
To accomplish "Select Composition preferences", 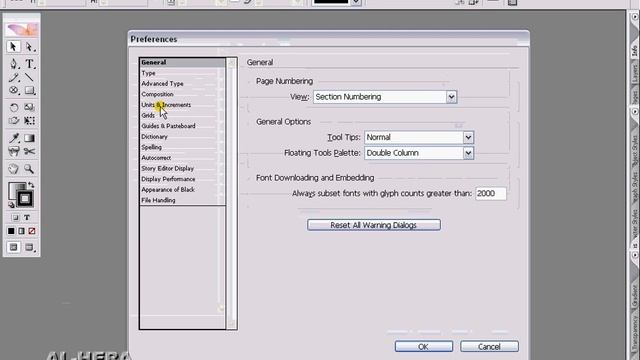I will click(x=182, y=94).
